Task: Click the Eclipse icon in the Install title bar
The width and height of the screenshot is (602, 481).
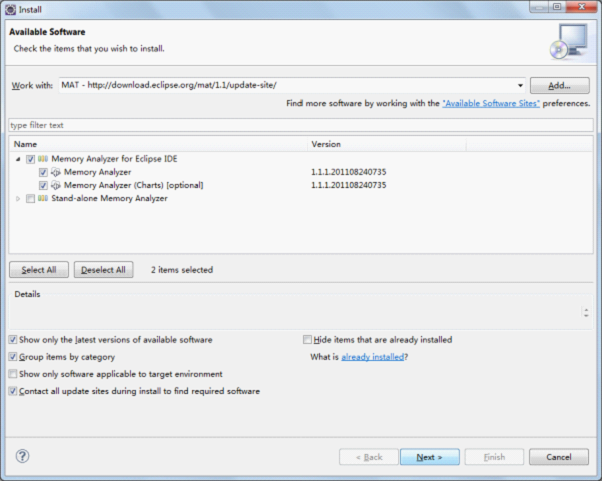Action: 11,9
